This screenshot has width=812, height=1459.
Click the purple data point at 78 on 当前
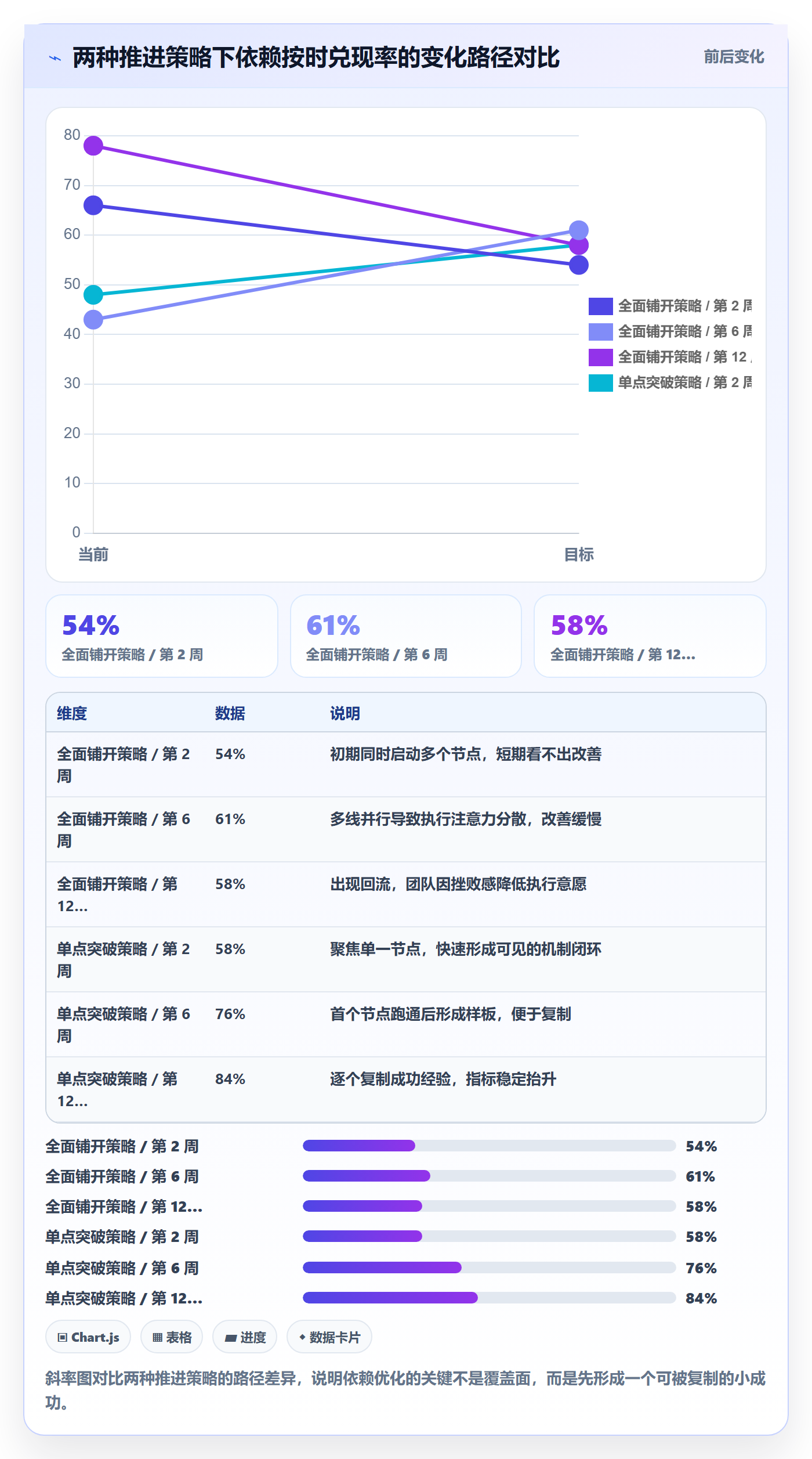(x=93, y=146)
